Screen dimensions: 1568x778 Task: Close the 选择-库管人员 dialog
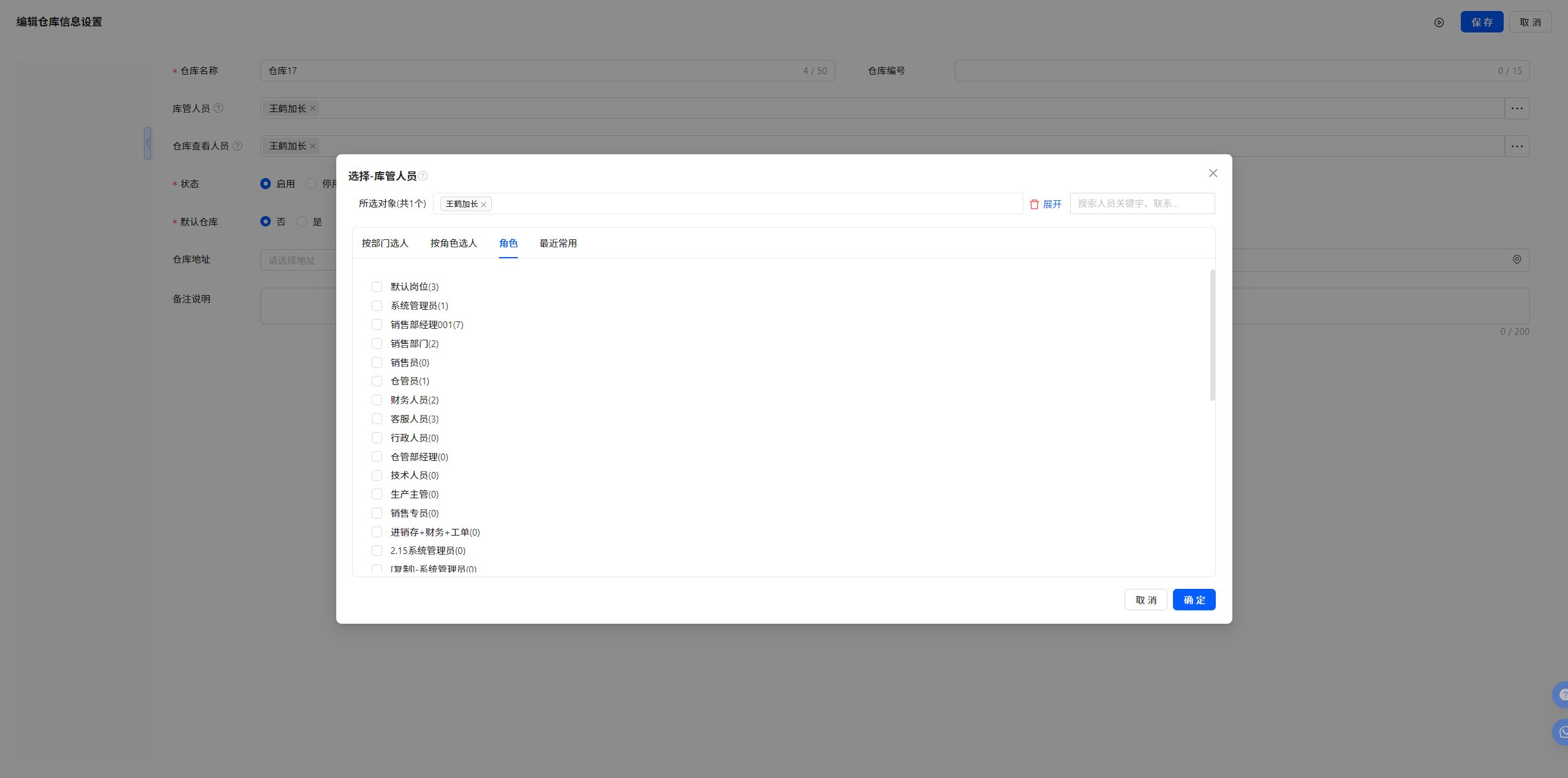(1213, 173)
